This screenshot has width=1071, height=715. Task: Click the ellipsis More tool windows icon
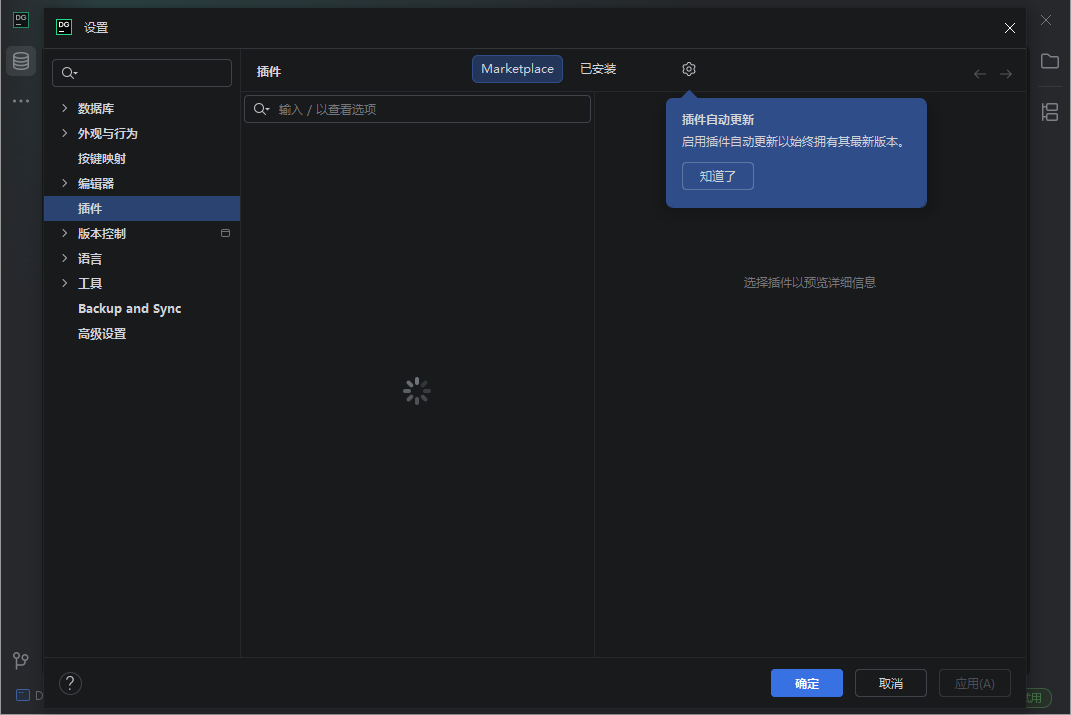pos(20,100)
